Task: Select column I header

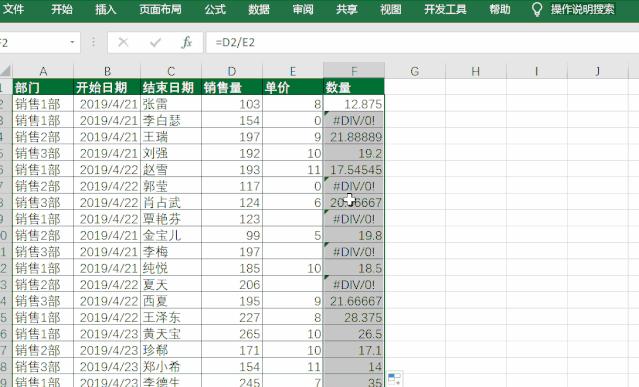Action: (536, 71)
